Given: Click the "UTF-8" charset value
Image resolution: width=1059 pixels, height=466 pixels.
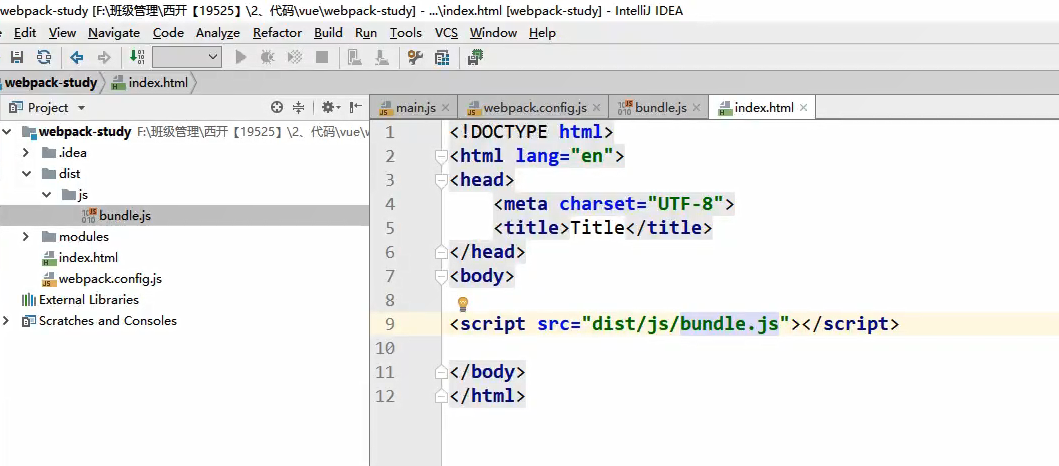Looking at the screenshot, I should point(686,204).
